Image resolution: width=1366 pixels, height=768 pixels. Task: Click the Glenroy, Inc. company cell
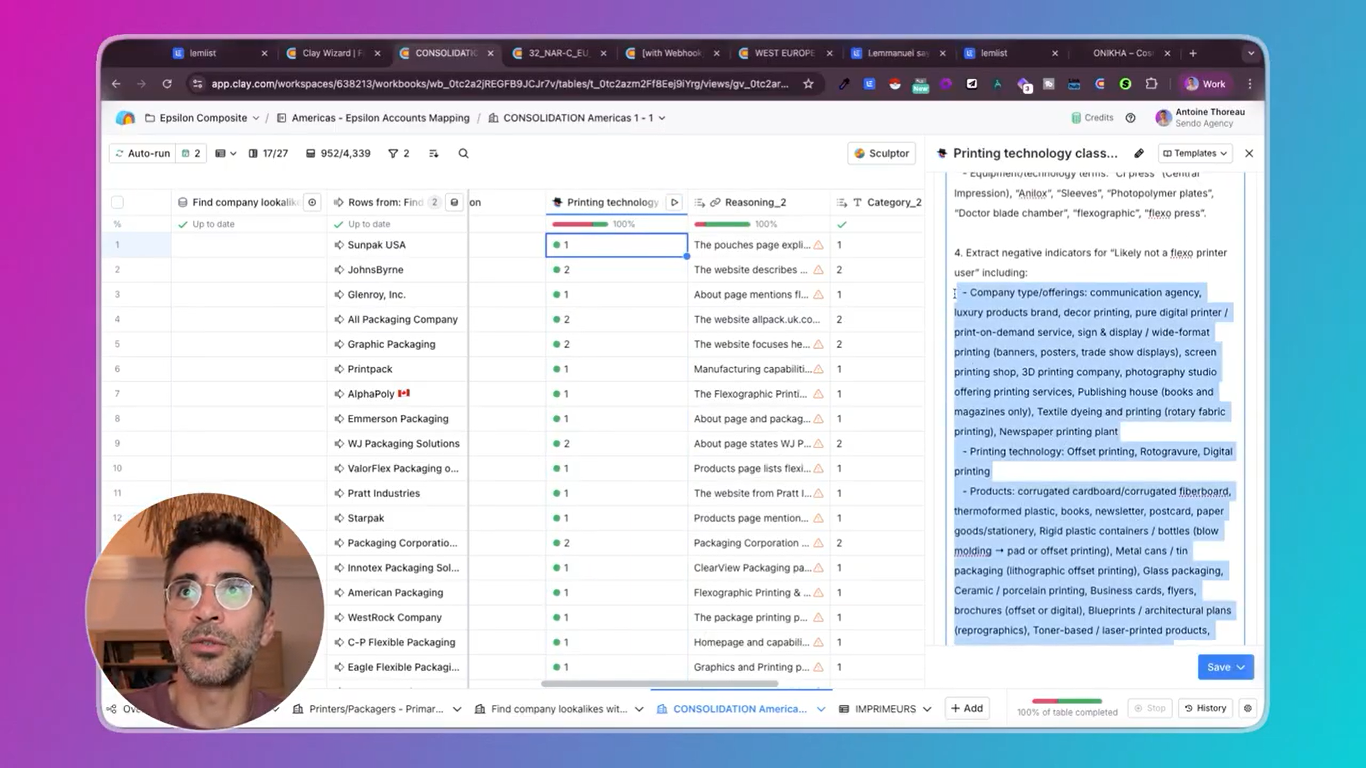(x=397, y=295)
